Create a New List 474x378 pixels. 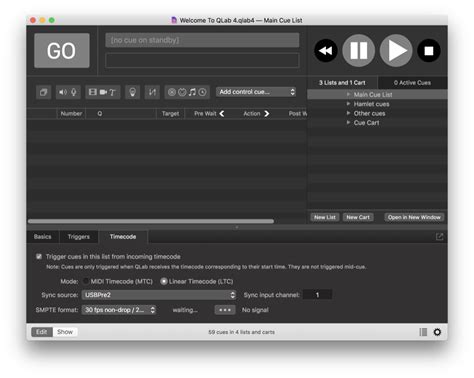point(325,217)
